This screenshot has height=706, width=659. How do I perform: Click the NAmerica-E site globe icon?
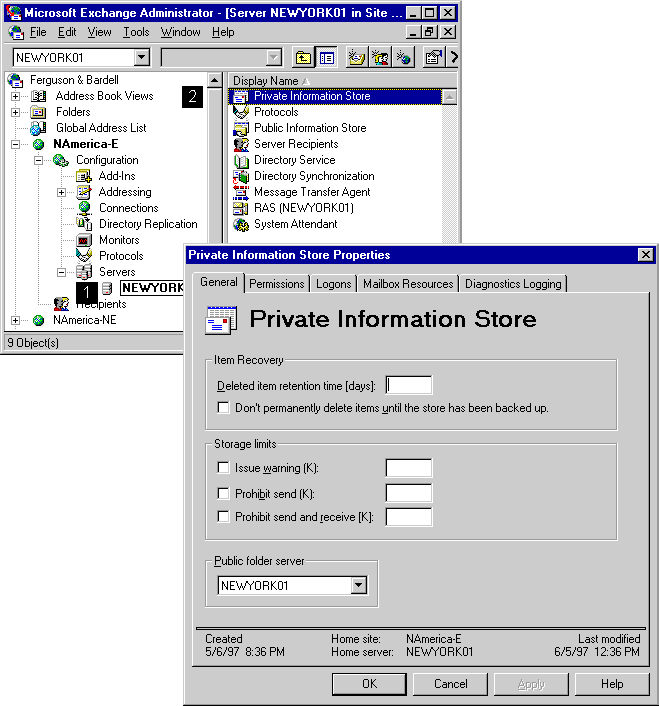39,144
